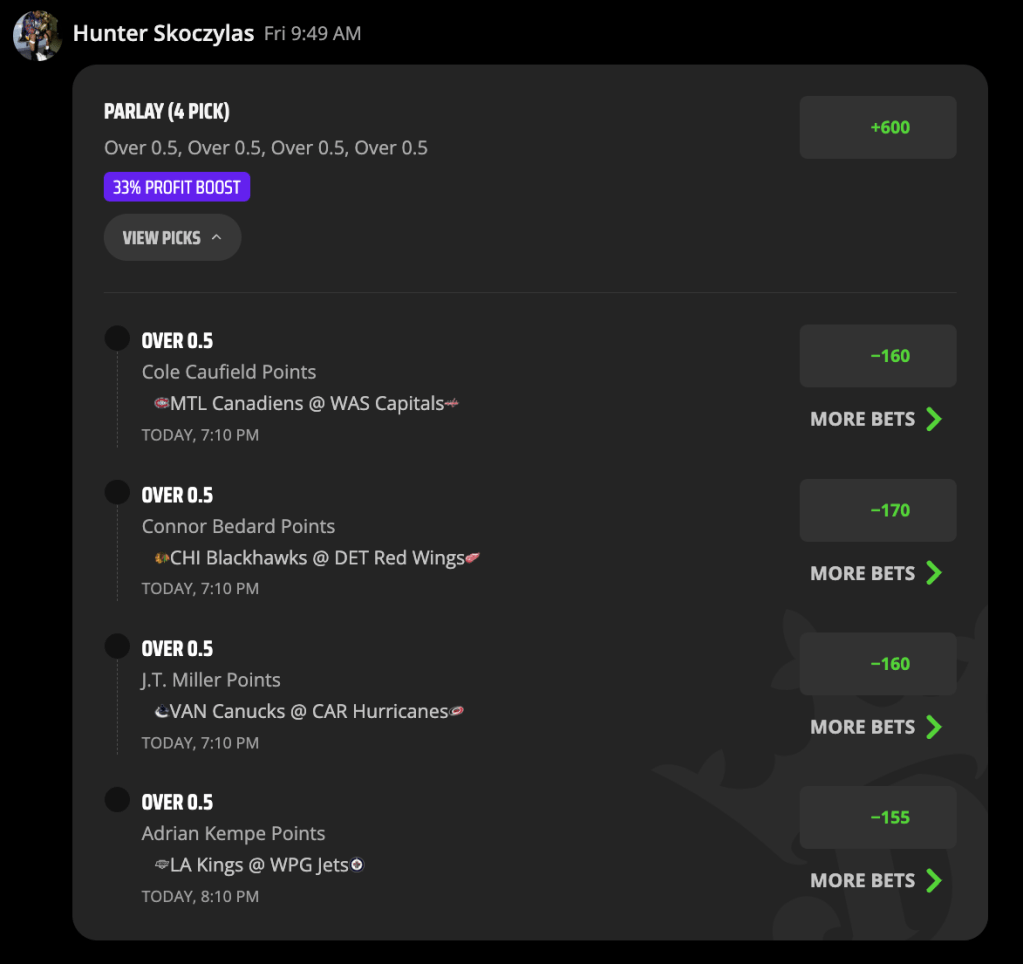This screenshot has height=964, width=1023.
Task: Click the Detroit Red Wings team logo
Action: coord(472,558)
